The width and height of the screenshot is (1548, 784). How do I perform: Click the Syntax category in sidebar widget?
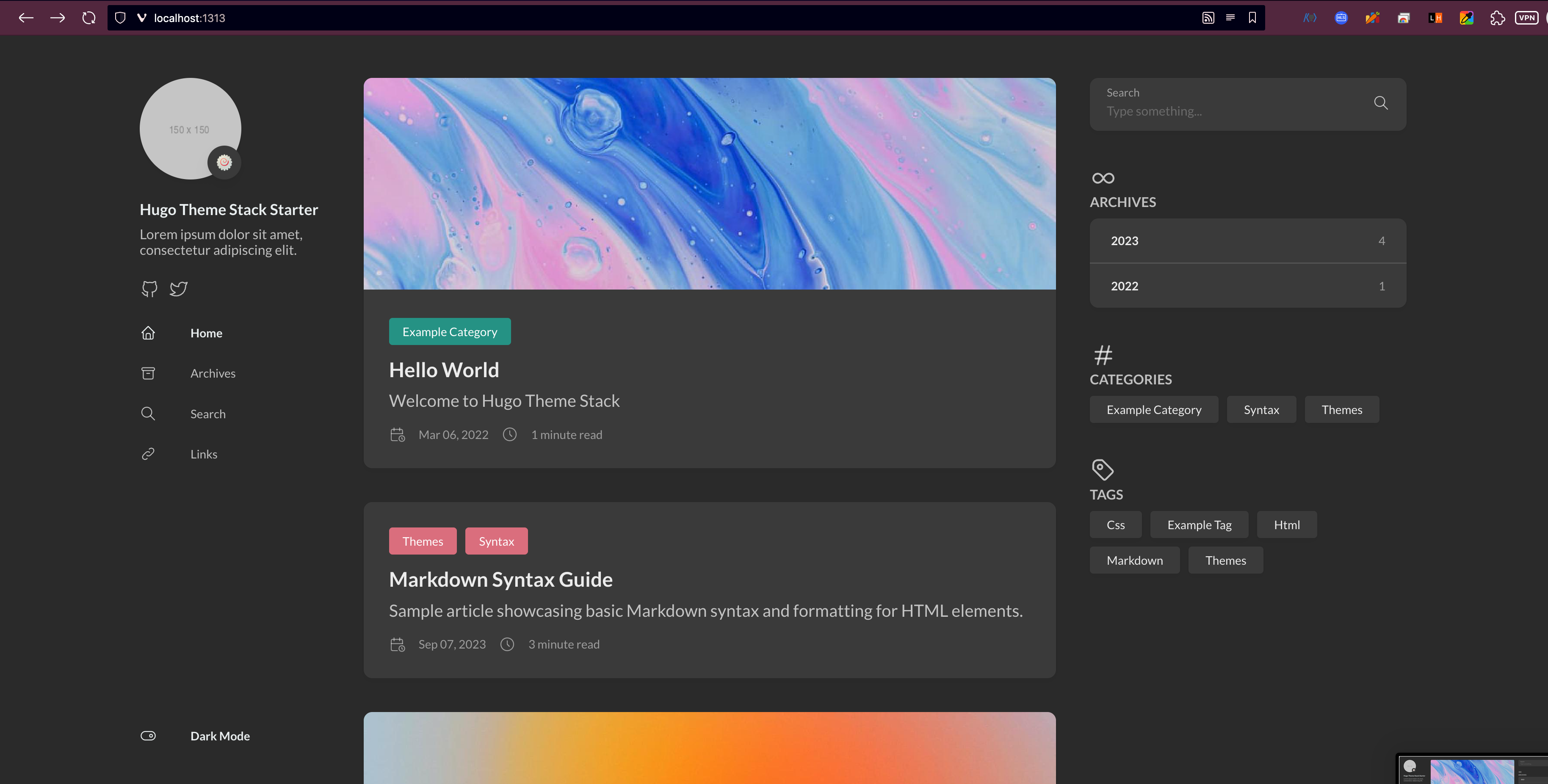(x=1261, y=410)
